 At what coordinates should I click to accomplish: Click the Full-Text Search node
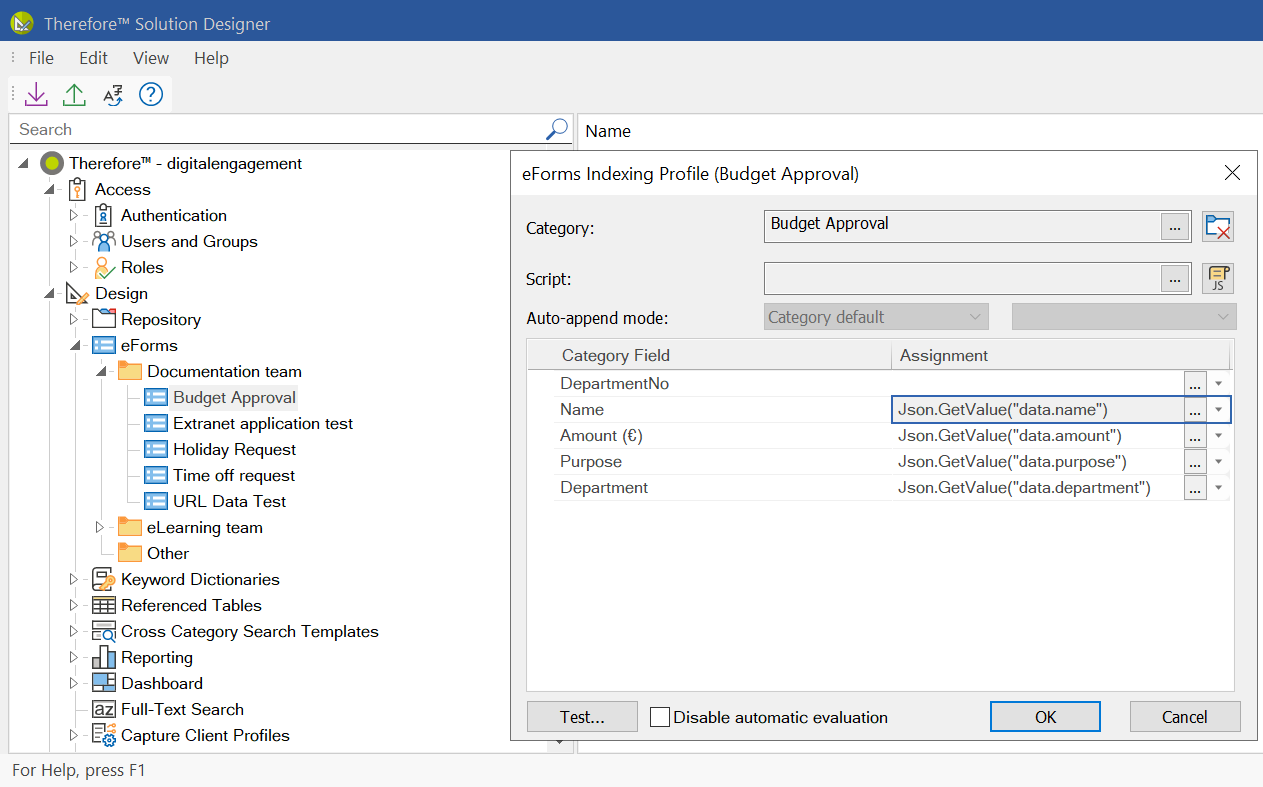(182, 710)
